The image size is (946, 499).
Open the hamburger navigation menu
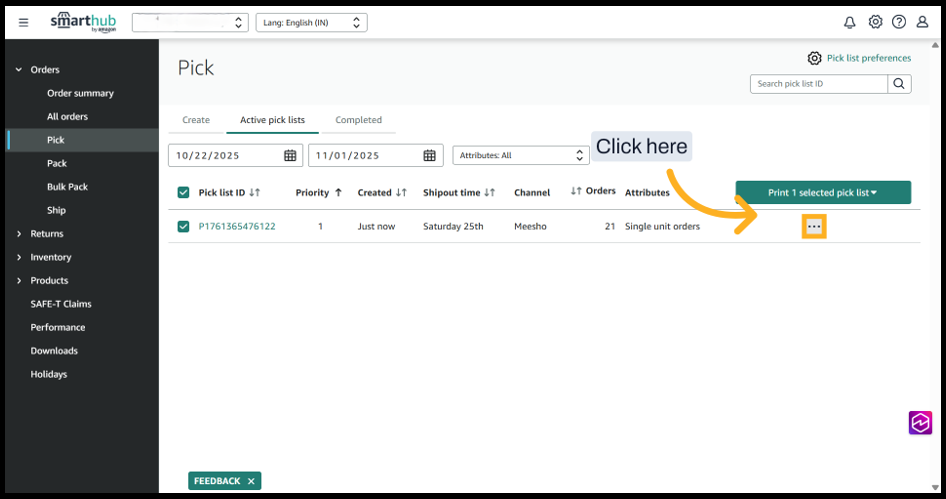tap(24, 22)
